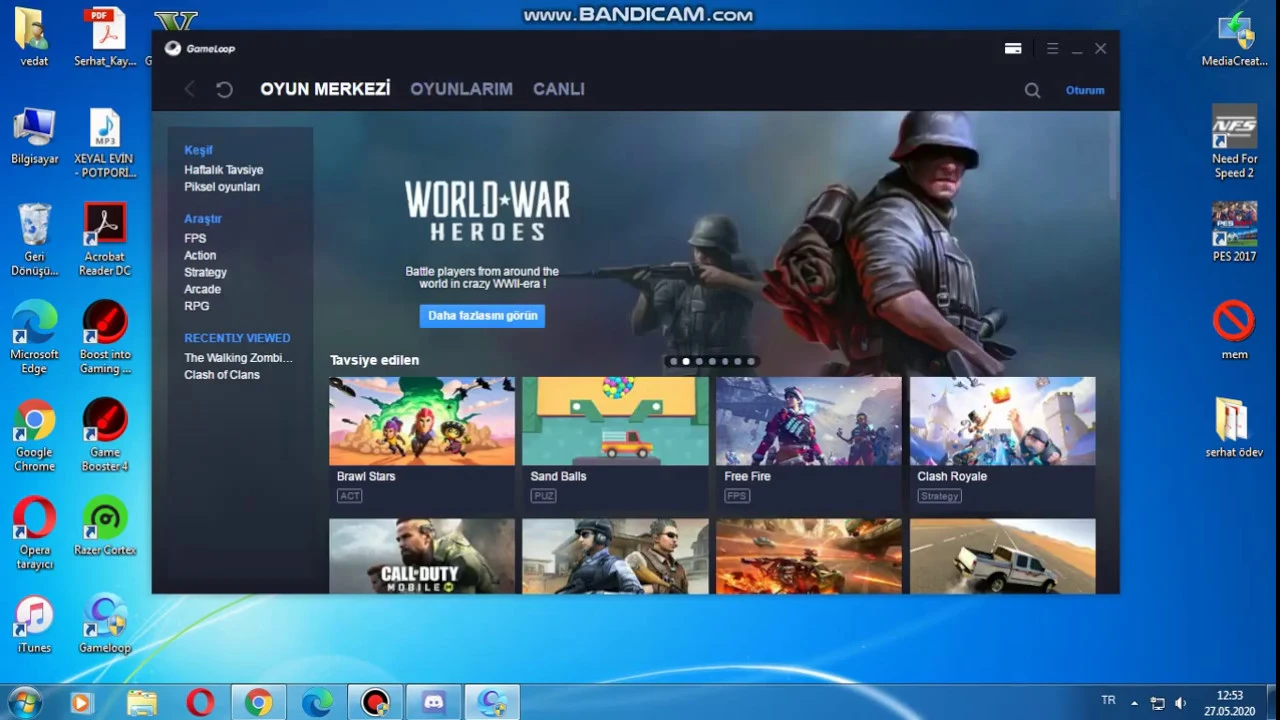1280x720 pixels.
Task: Open the mem desktop icon
Action: point(1234,332)
